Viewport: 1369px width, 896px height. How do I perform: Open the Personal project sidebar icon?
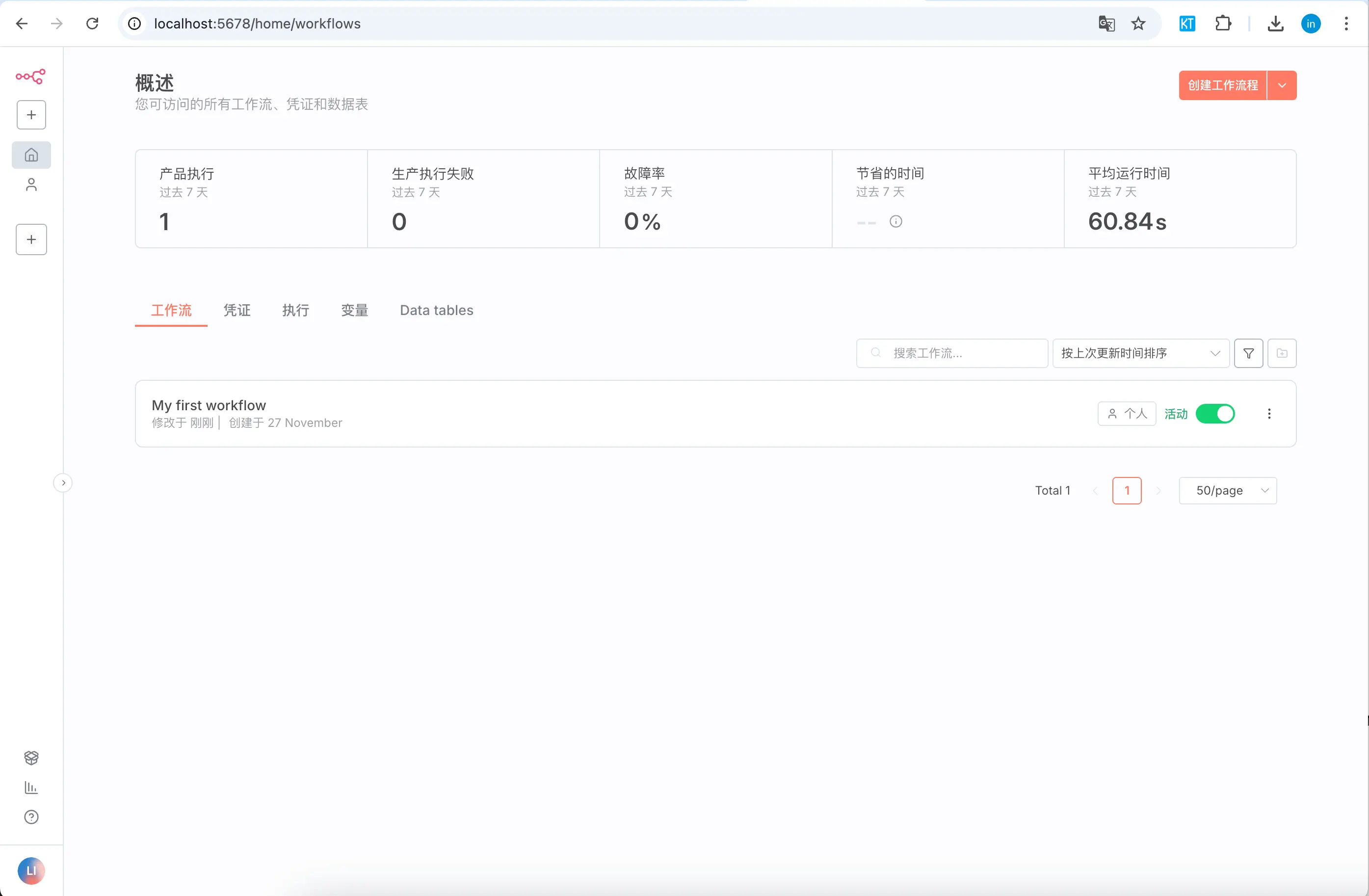click(x=31, y=184)
